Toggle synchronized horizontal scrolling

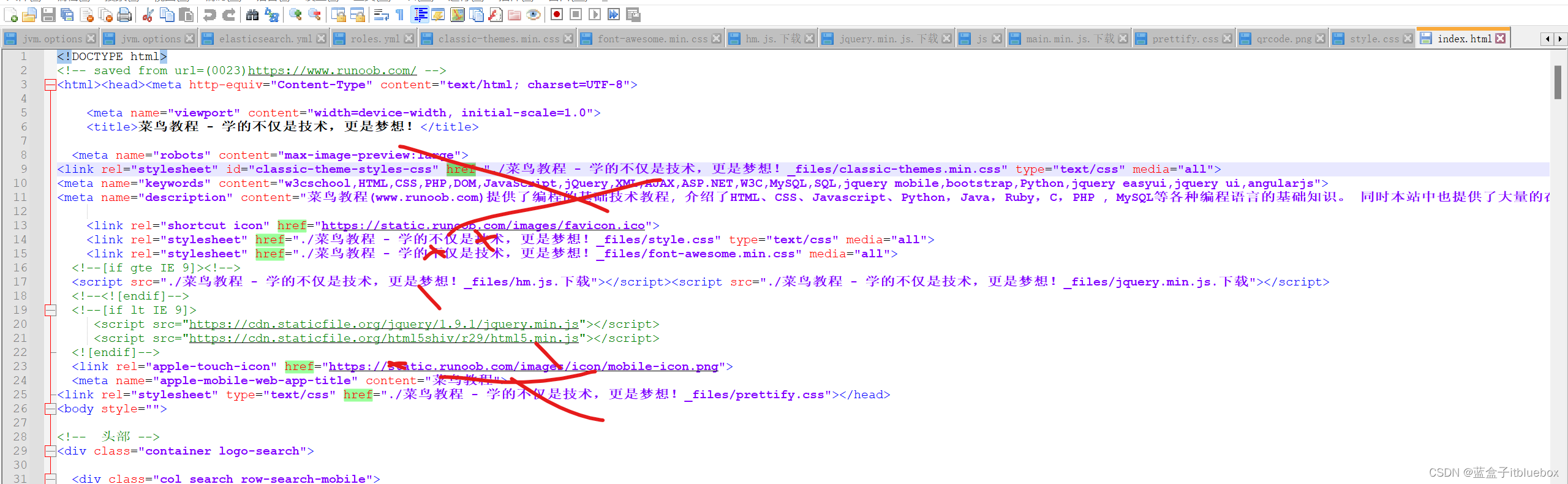(357, 15)
